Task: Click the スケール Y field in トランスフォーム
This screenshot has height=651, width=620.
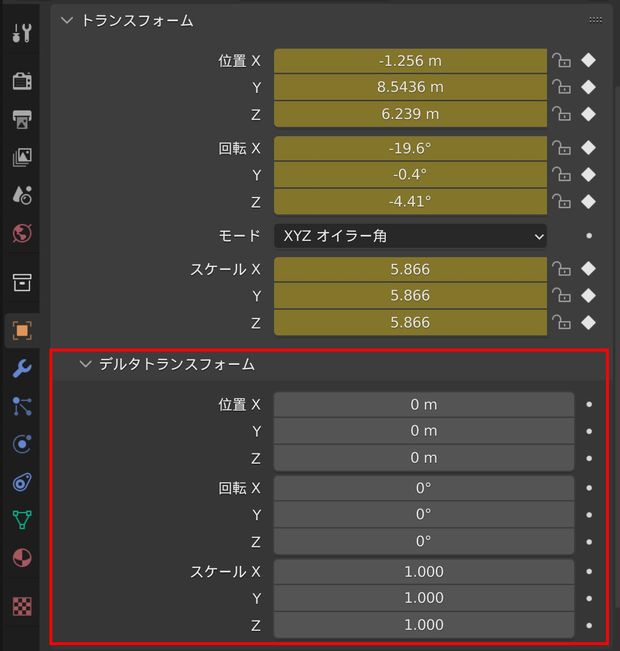Action: [x=410, y=296]
